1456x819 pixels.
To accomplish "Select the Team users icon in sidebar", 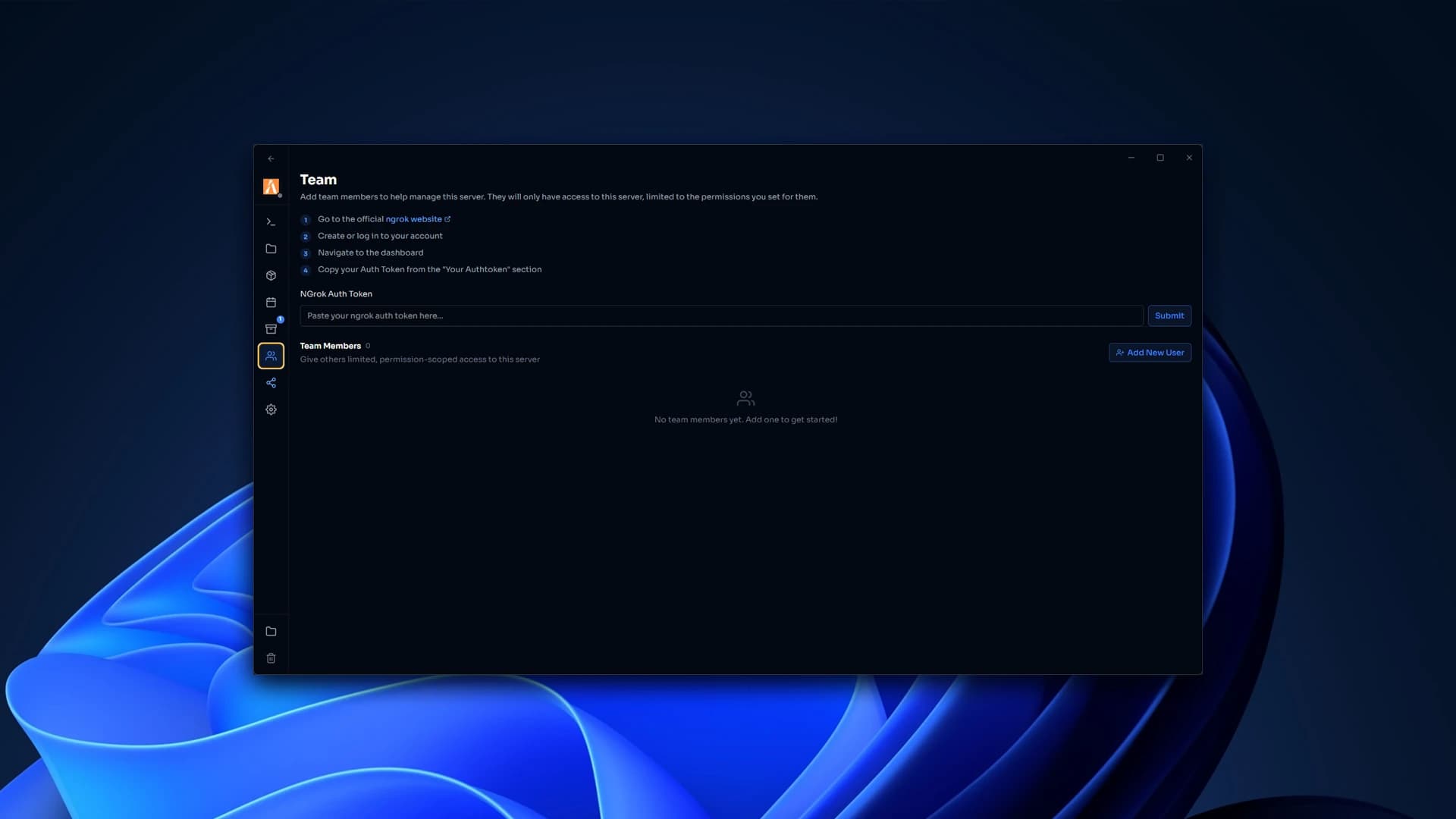I will coord(271,356).
